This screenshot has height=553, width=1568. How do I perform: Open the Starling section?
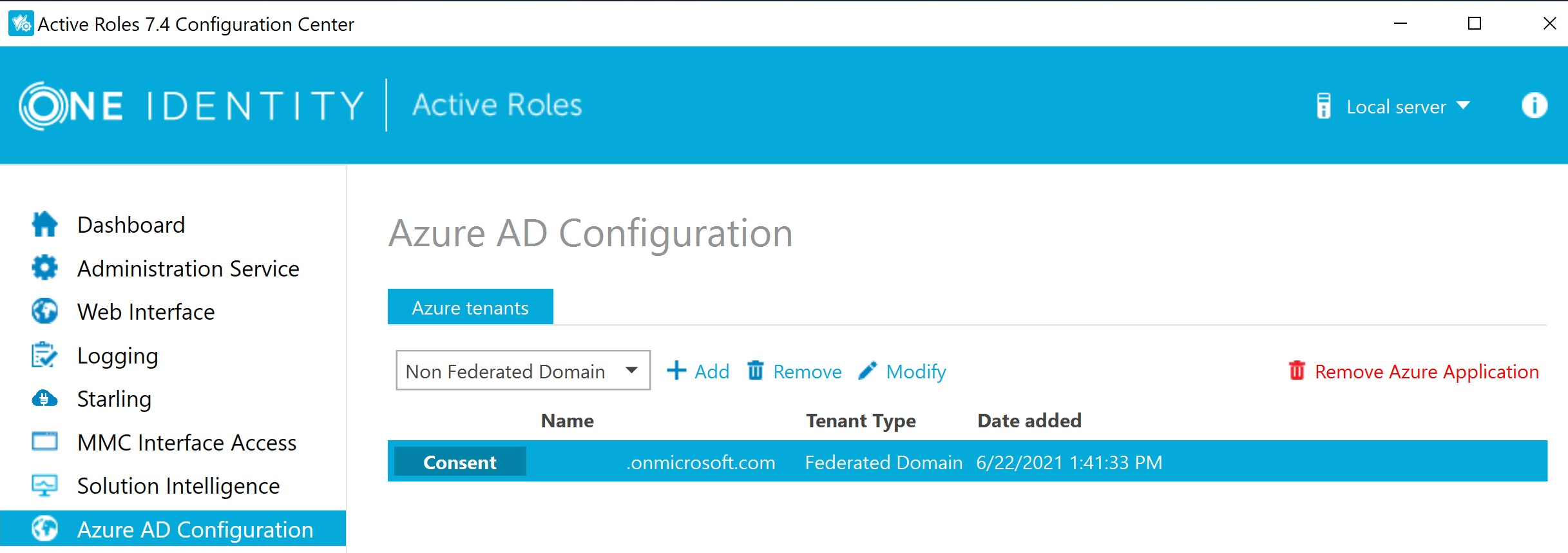(114, 400)
